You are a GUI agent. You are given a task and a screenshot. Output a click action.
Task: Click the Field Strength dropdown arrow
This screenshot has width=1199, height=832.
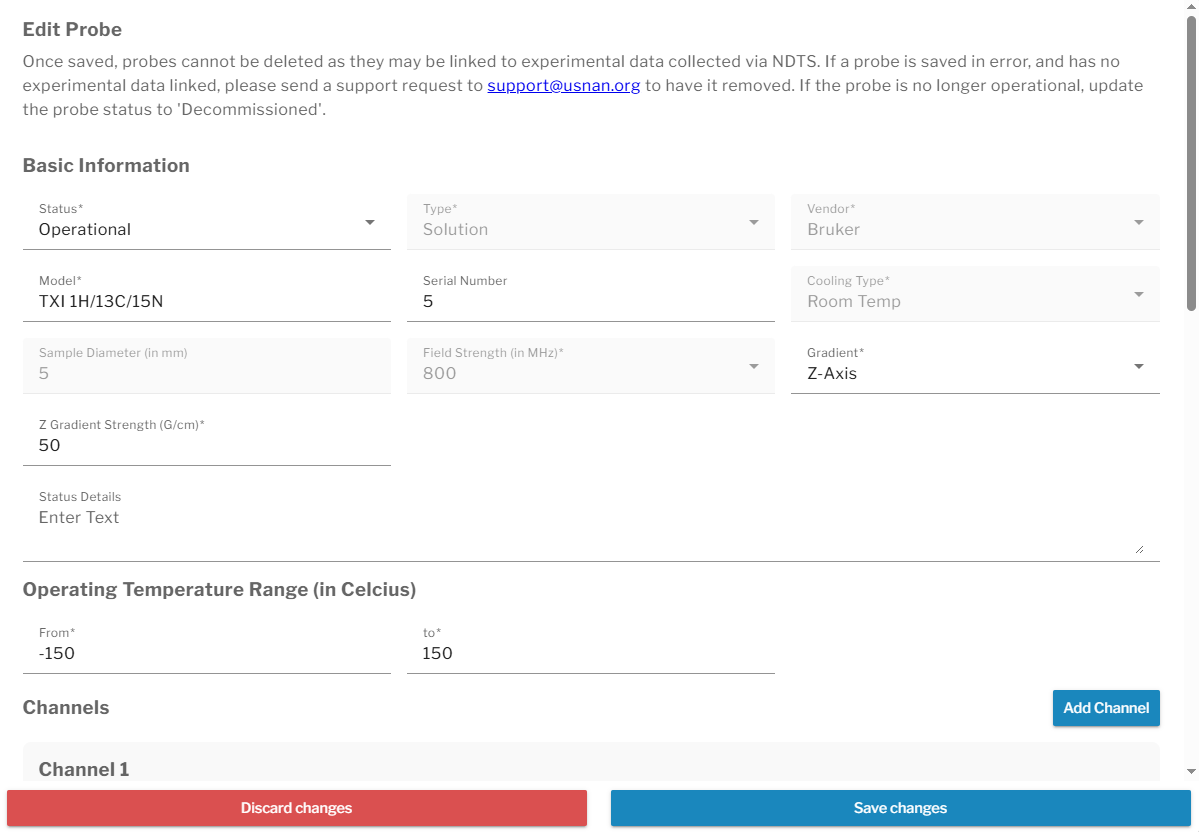click(754, 366)
